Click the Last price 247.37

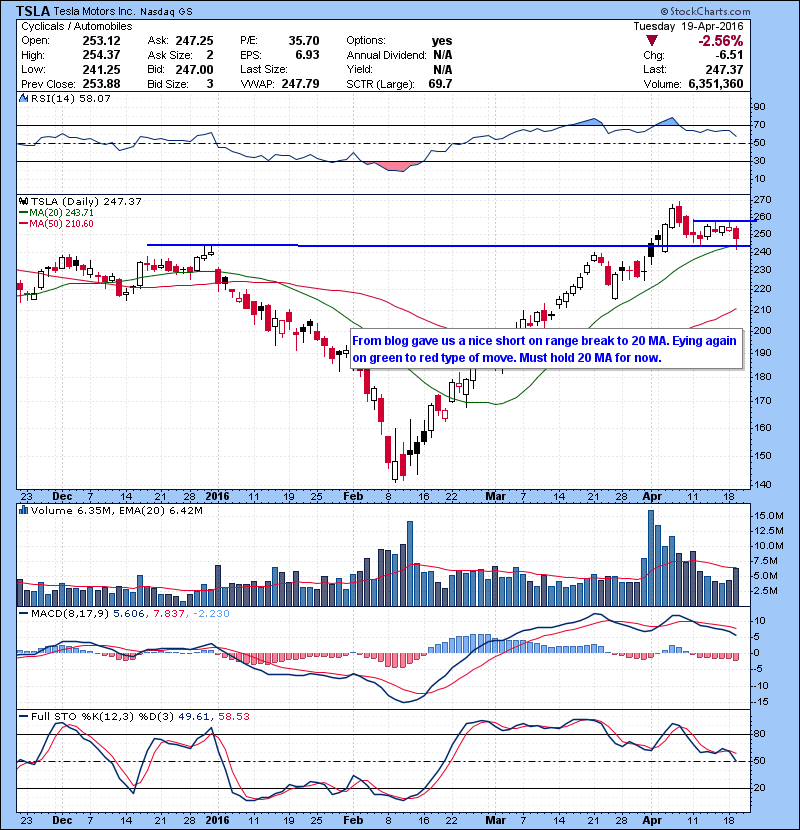click(724, 70)
